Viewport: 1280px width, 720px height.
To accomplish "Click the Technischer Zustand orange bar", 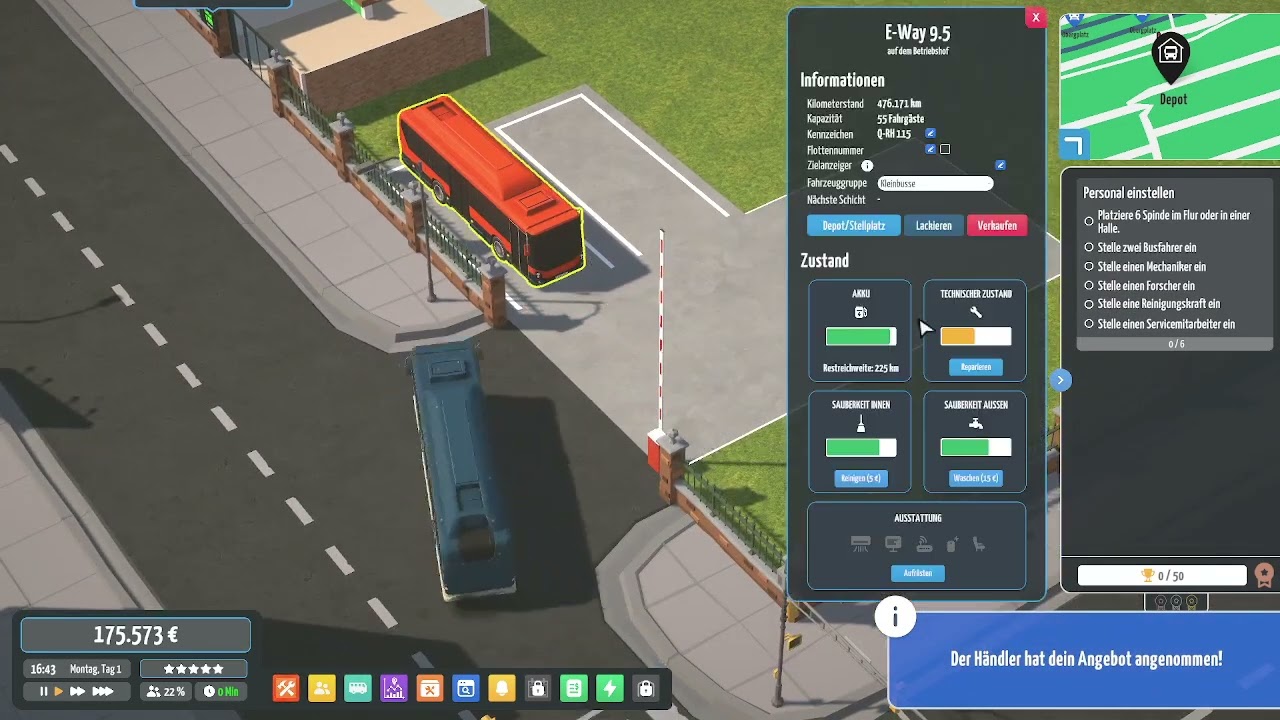I will click(975, 337).
